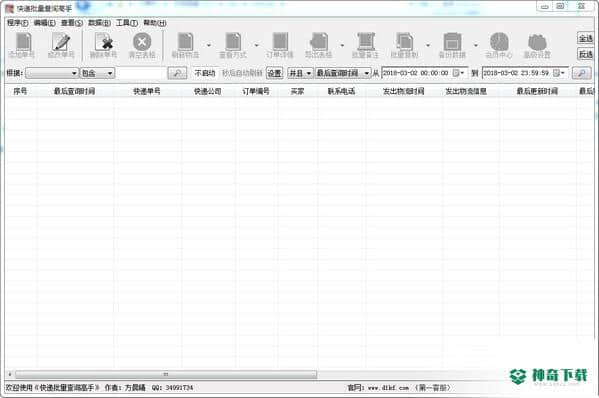Screen dimensions: 599x398
Task: Click the 发出物流时间 column header
Action: pyautogui.click(x=404, y=91)
